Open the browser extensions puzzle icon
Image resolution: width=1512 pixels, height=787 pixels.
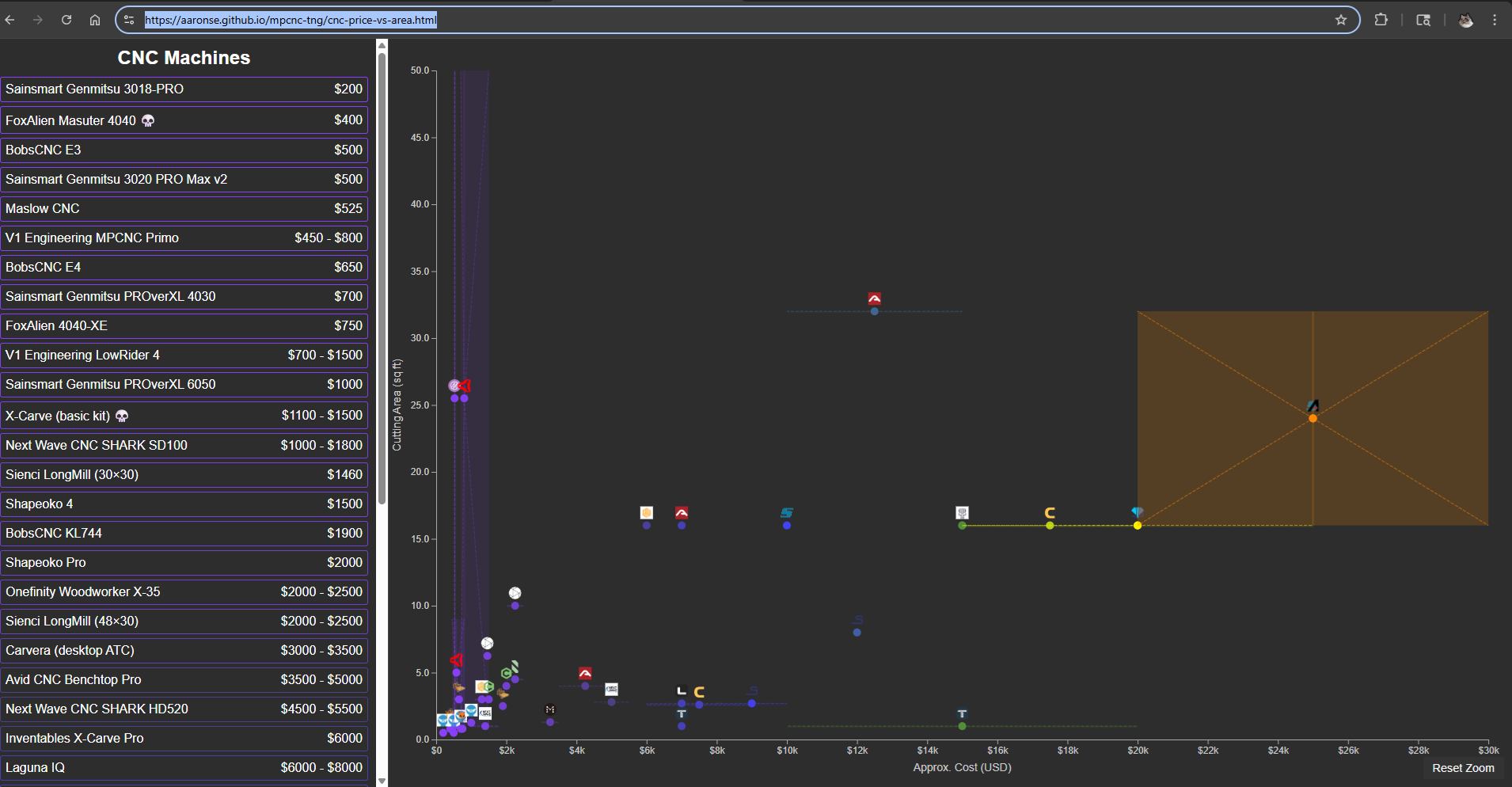click(x=1381, y=20)
